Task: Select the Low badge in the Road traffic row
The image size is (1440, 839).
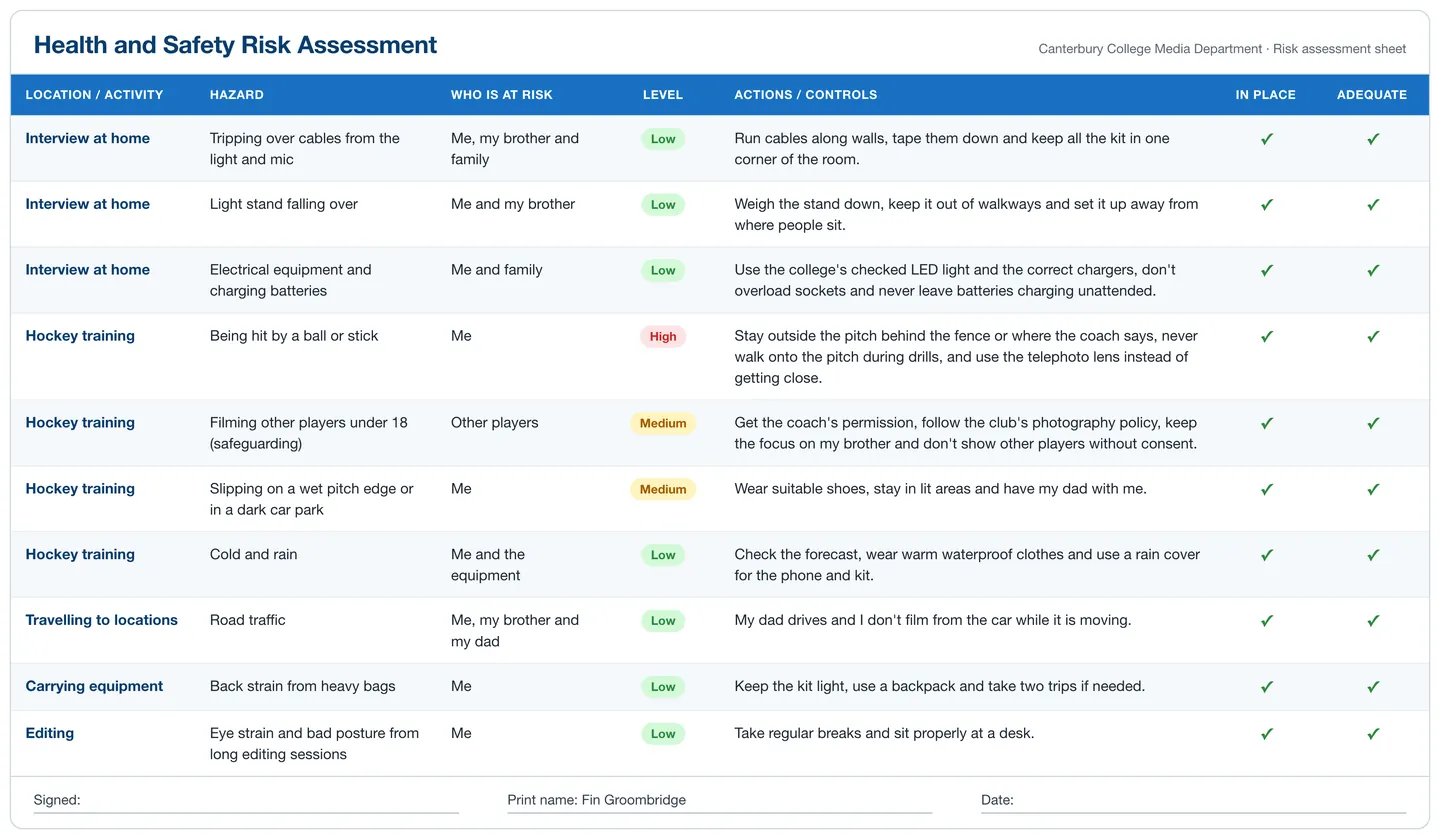Action: pyautogui.click(x=663, y=621)
